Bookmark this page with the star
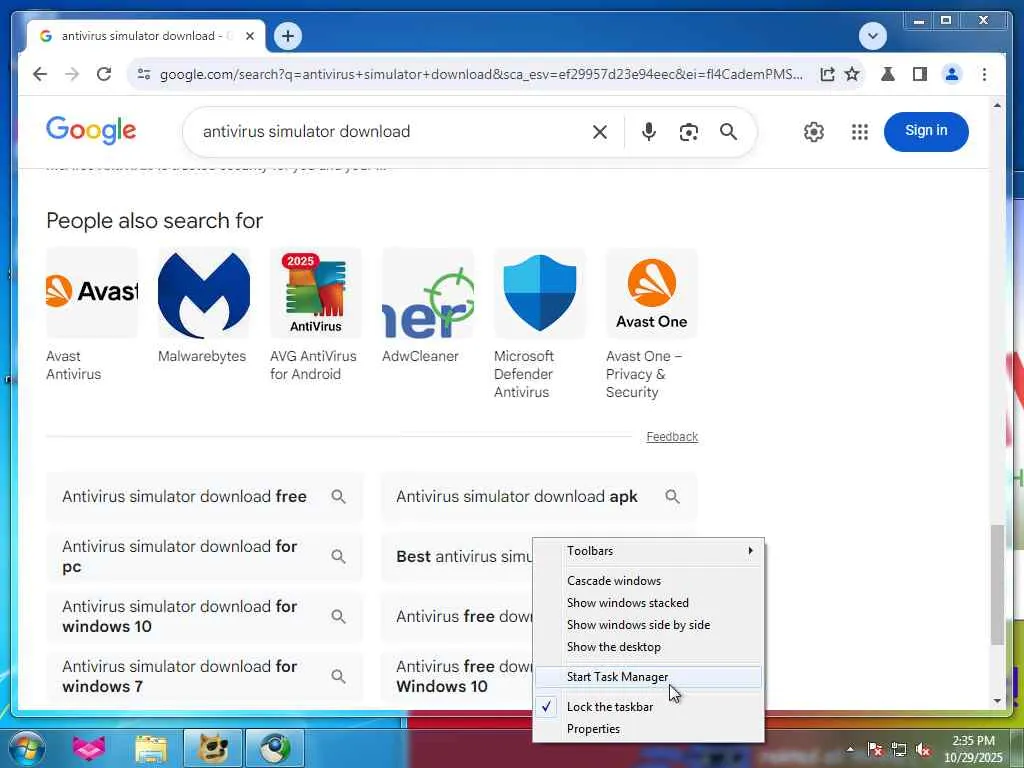Viewport: 1024px width, 768px height. [852, 74]
